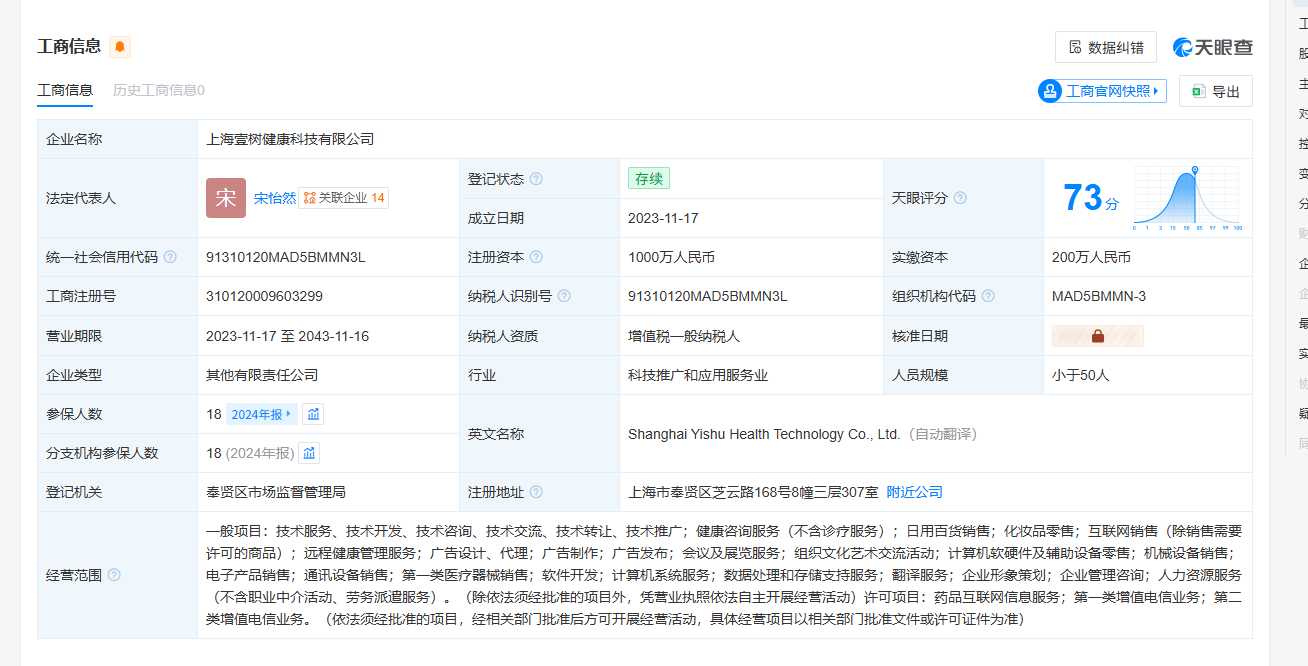Open the 关联企业 14 tag
The height and width of the screenshot is (666, 1308).
[x=344, y=198]
